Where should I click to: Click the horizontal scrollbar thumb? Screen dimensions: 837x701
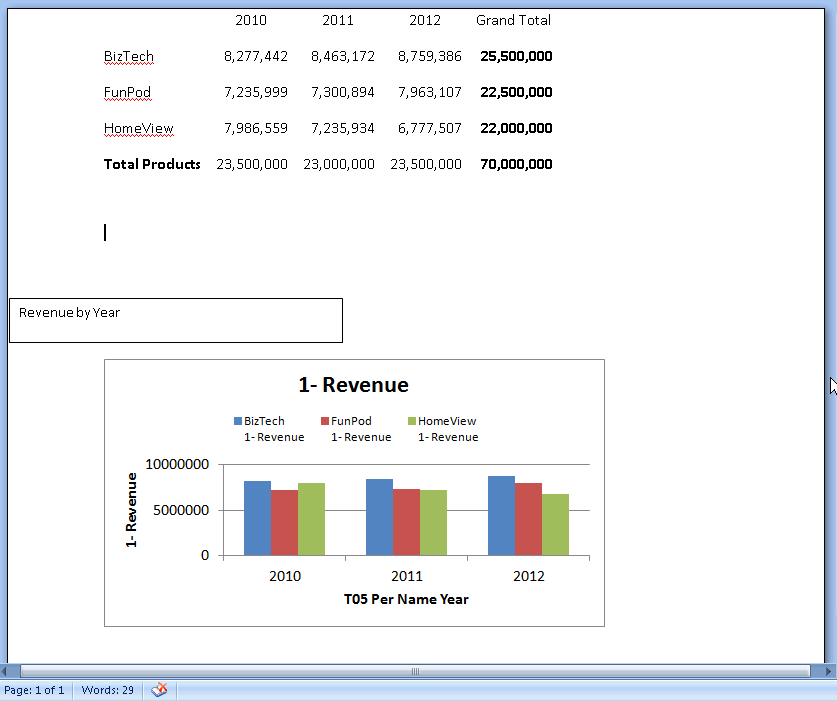pyautogui.click(x=415, y=671)
